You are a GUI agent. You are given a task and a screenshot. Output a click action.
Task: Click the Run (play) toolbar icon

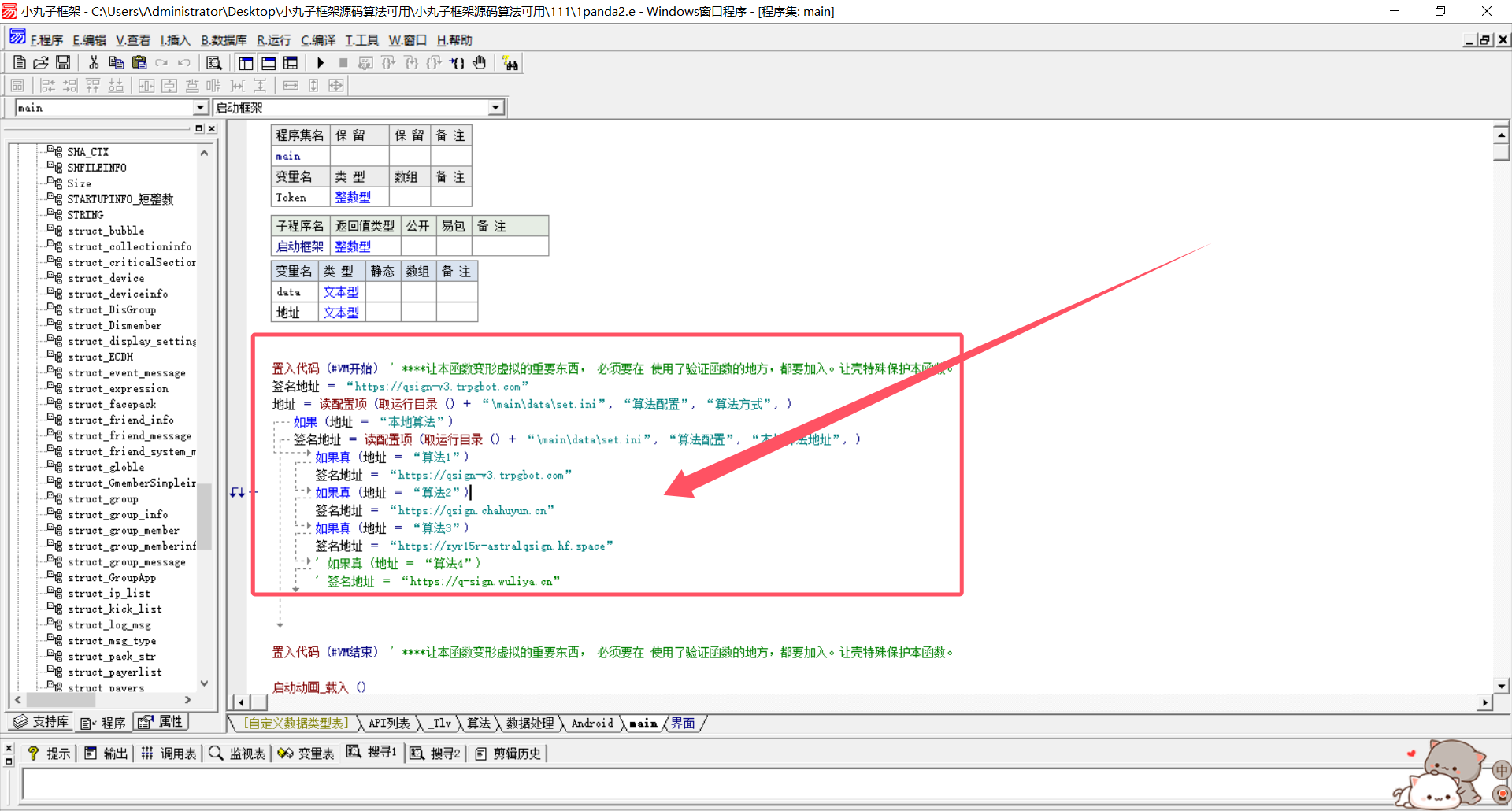321,63
